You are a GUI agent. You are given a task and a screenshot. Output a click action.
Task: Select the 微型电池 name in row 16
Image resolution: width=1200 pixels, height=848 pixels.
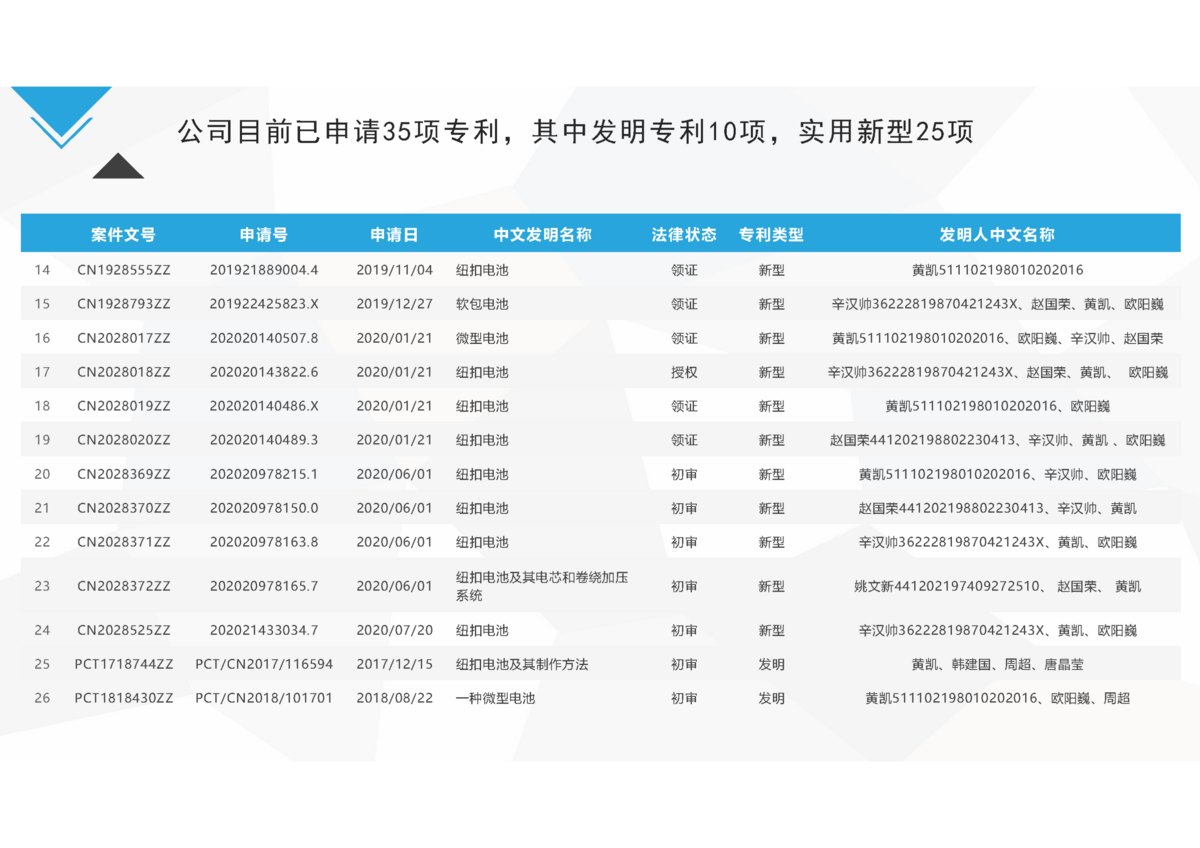482,338
